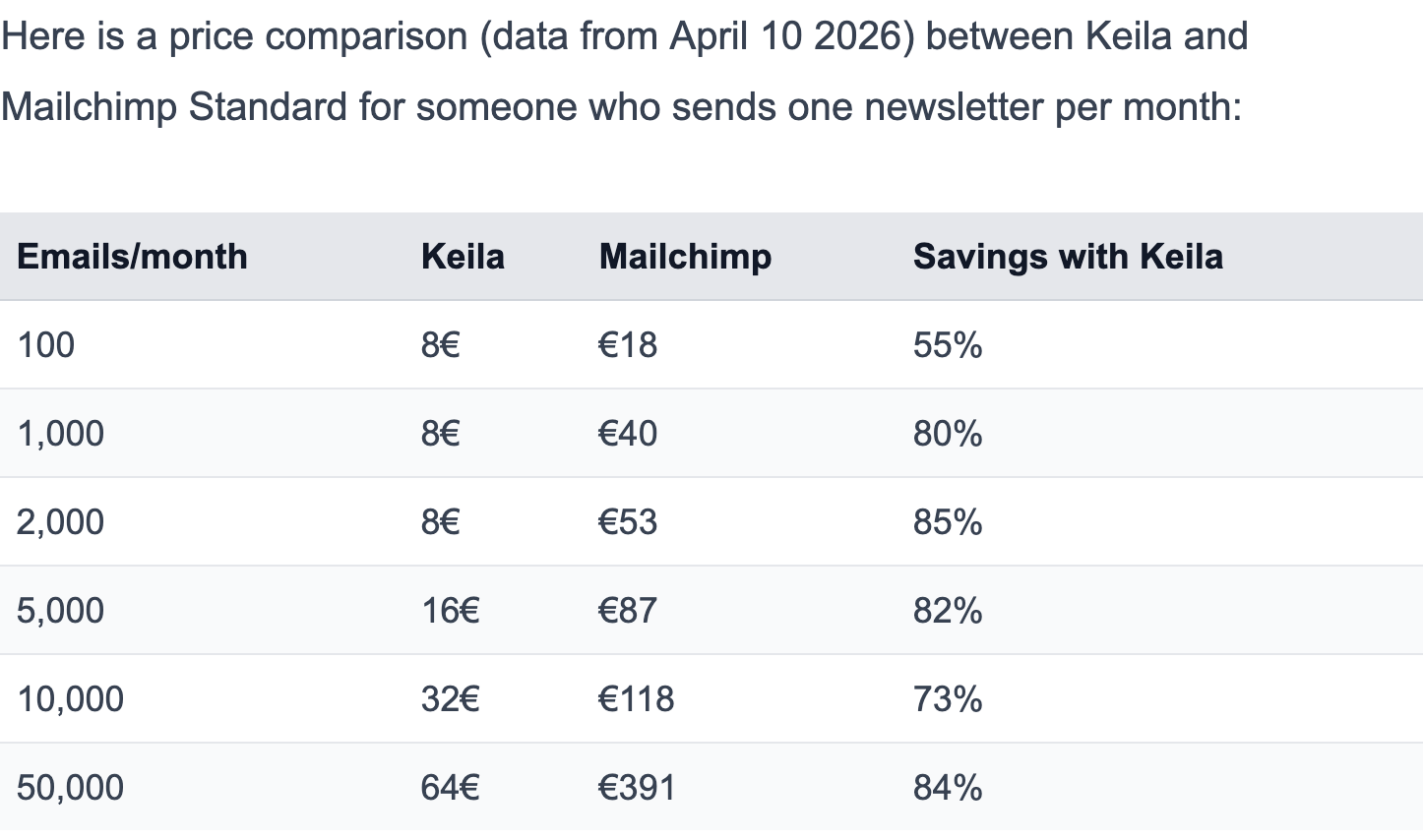
Task: Select the €18 Mailchimp price cell
Action: coord(628,345)
